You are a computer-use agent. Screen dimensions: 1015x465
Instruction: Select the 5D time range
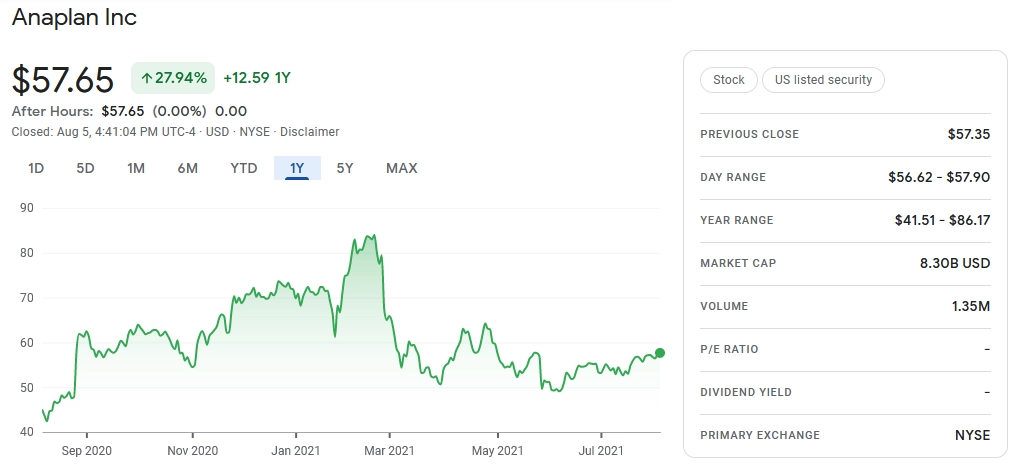pos(85,168)
